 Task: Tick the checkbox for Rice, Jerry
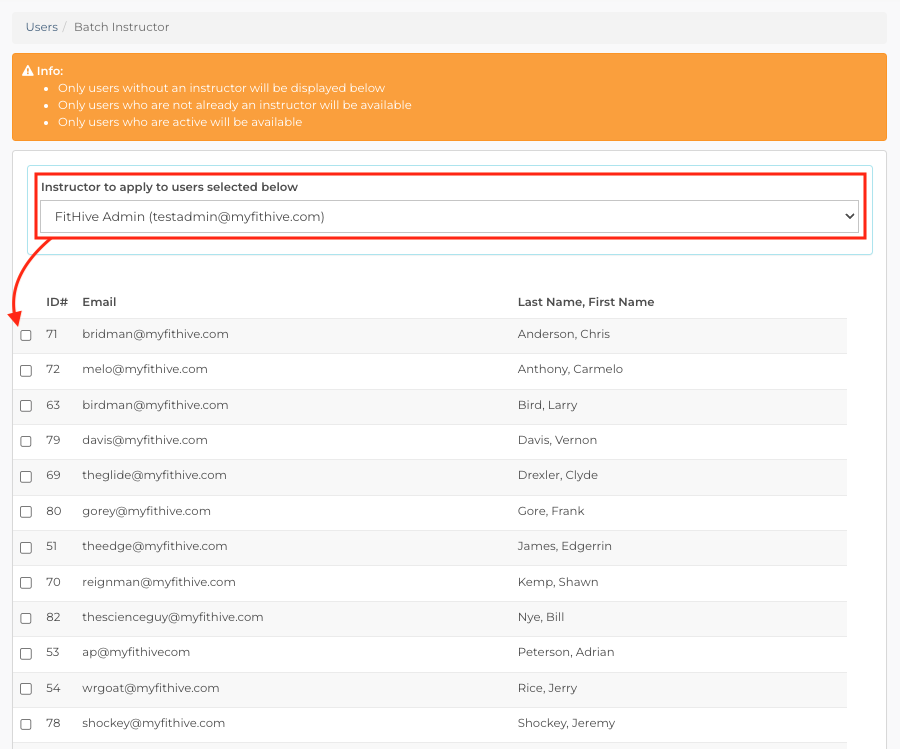26,689
